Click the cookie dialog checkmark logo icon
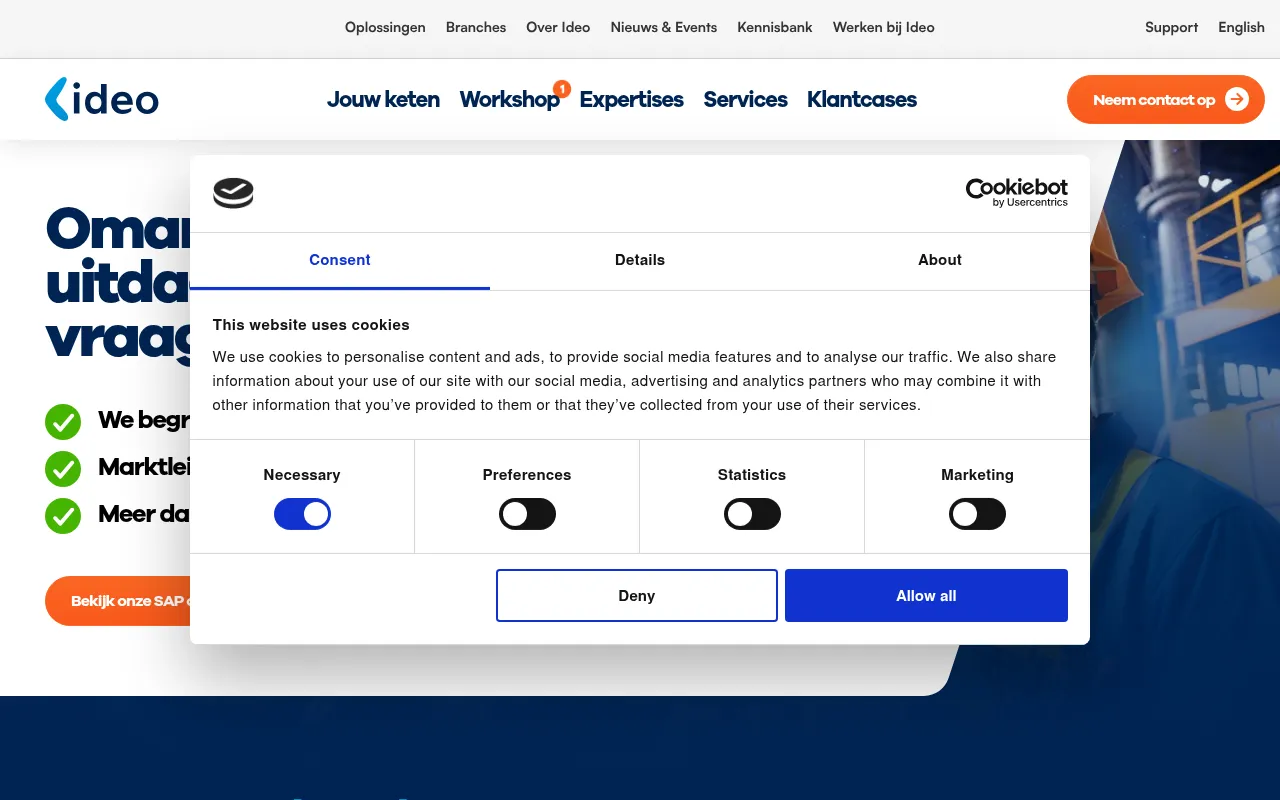Viewport: 1280px width, 800px height. tap(233, 193)
